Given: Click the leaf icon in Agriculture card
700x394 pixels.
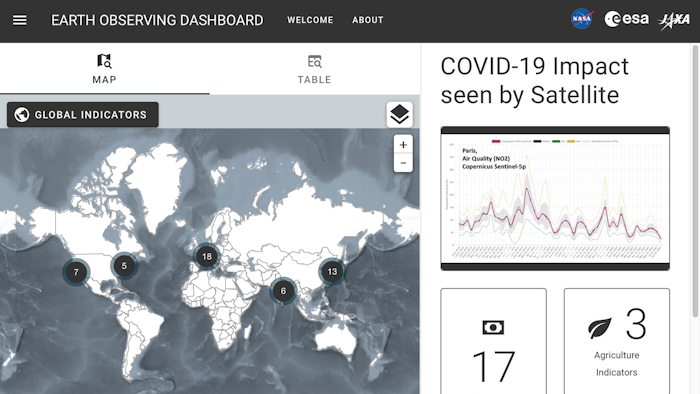Looking at the screenshot, I should tap(600, 328).
